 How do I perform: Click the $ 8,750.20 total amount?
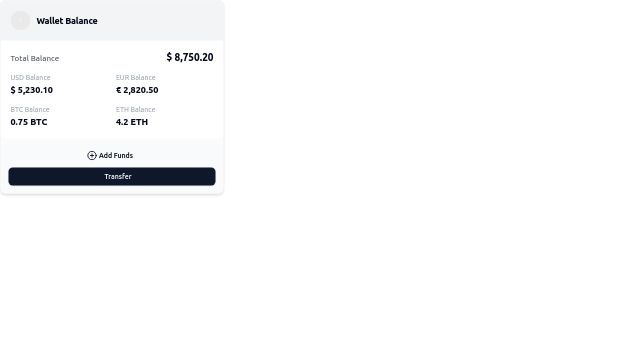[x=190, y=57]
